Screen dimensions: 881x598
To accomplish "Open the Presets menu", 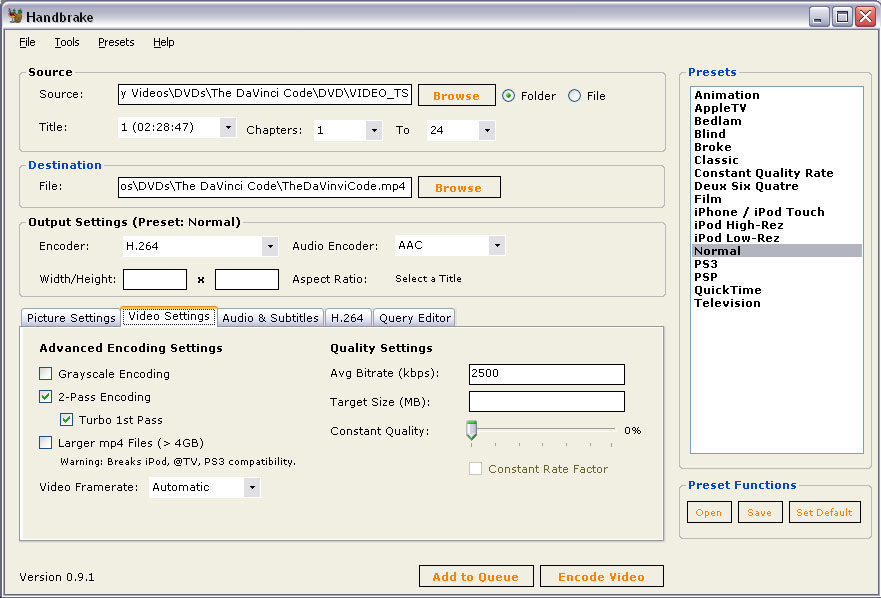I will click(116, 42).
